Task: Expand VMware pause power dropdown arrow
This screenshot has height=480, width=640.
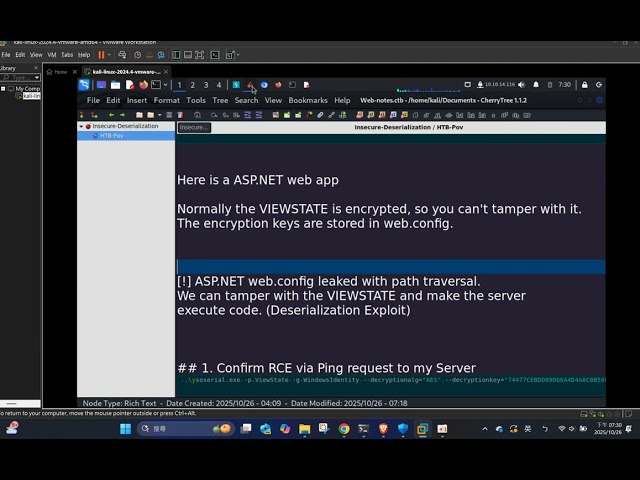Action: (109, 55)
